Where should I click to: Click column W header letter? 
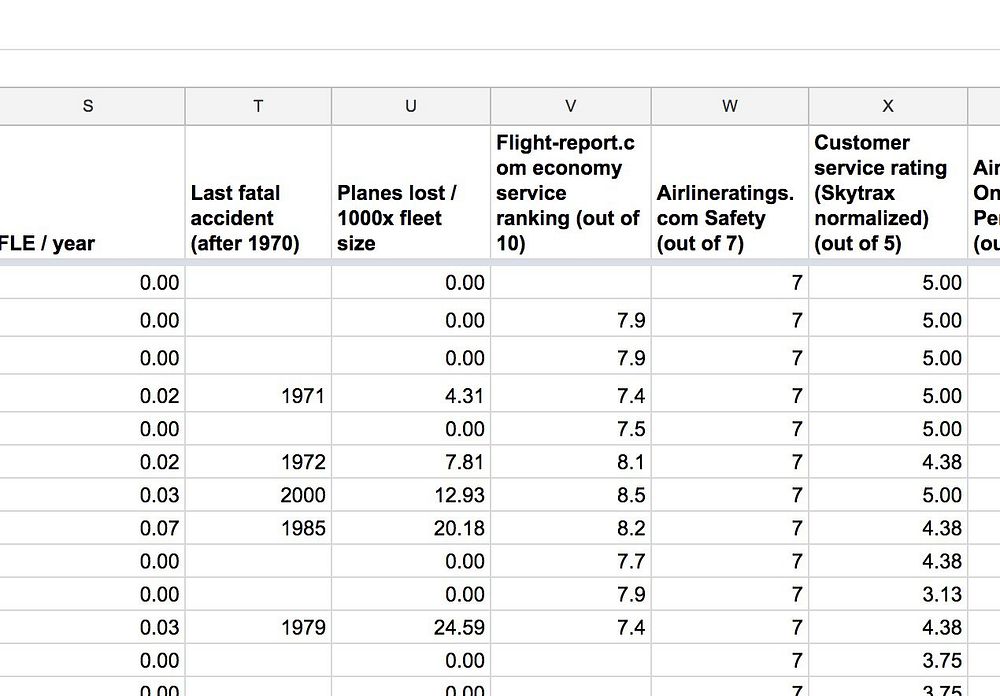(729, 106)
